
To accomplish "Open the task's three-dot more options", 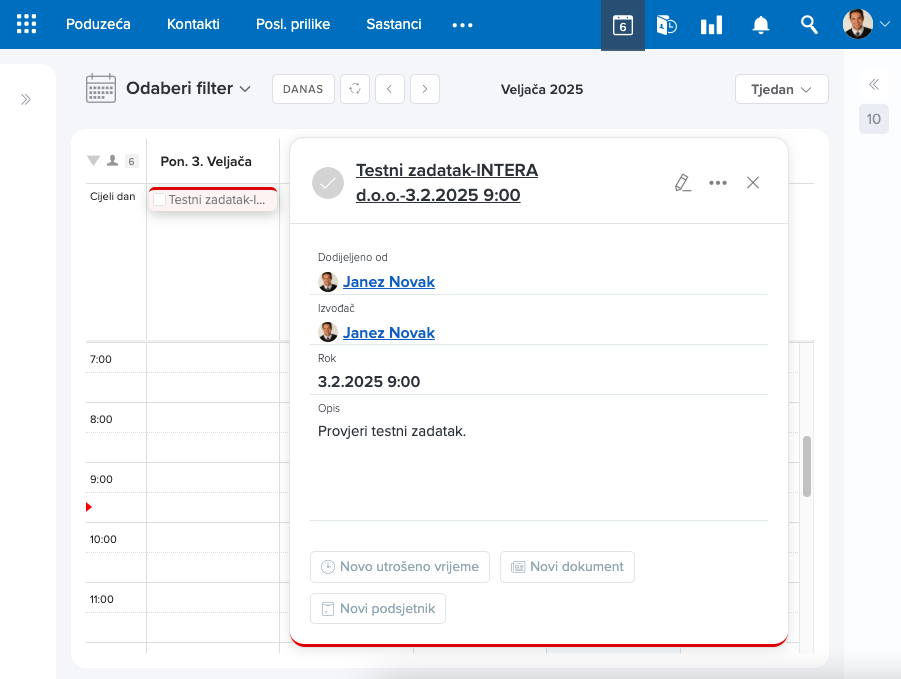I will tap(717, 182).
